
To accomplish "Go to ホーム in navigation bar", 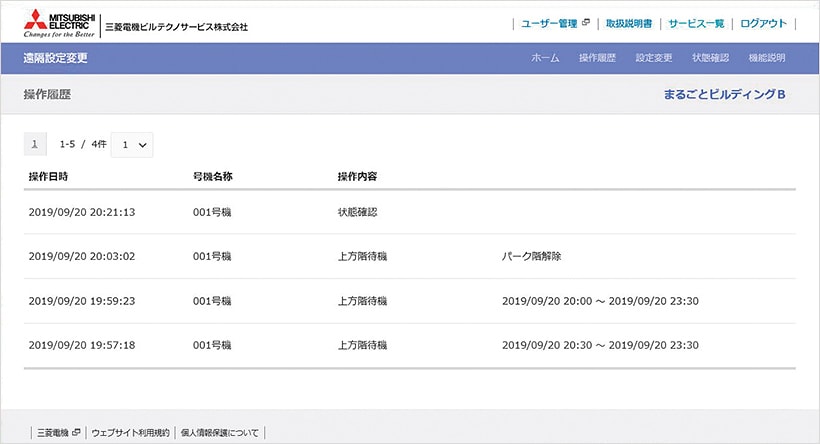I will pyautogui.click(x=545, y=58).
